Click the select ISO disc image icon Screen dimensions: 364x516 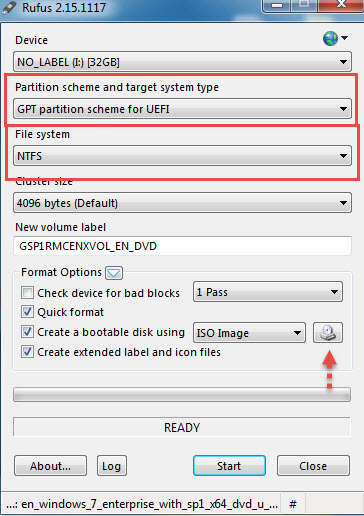328,332
